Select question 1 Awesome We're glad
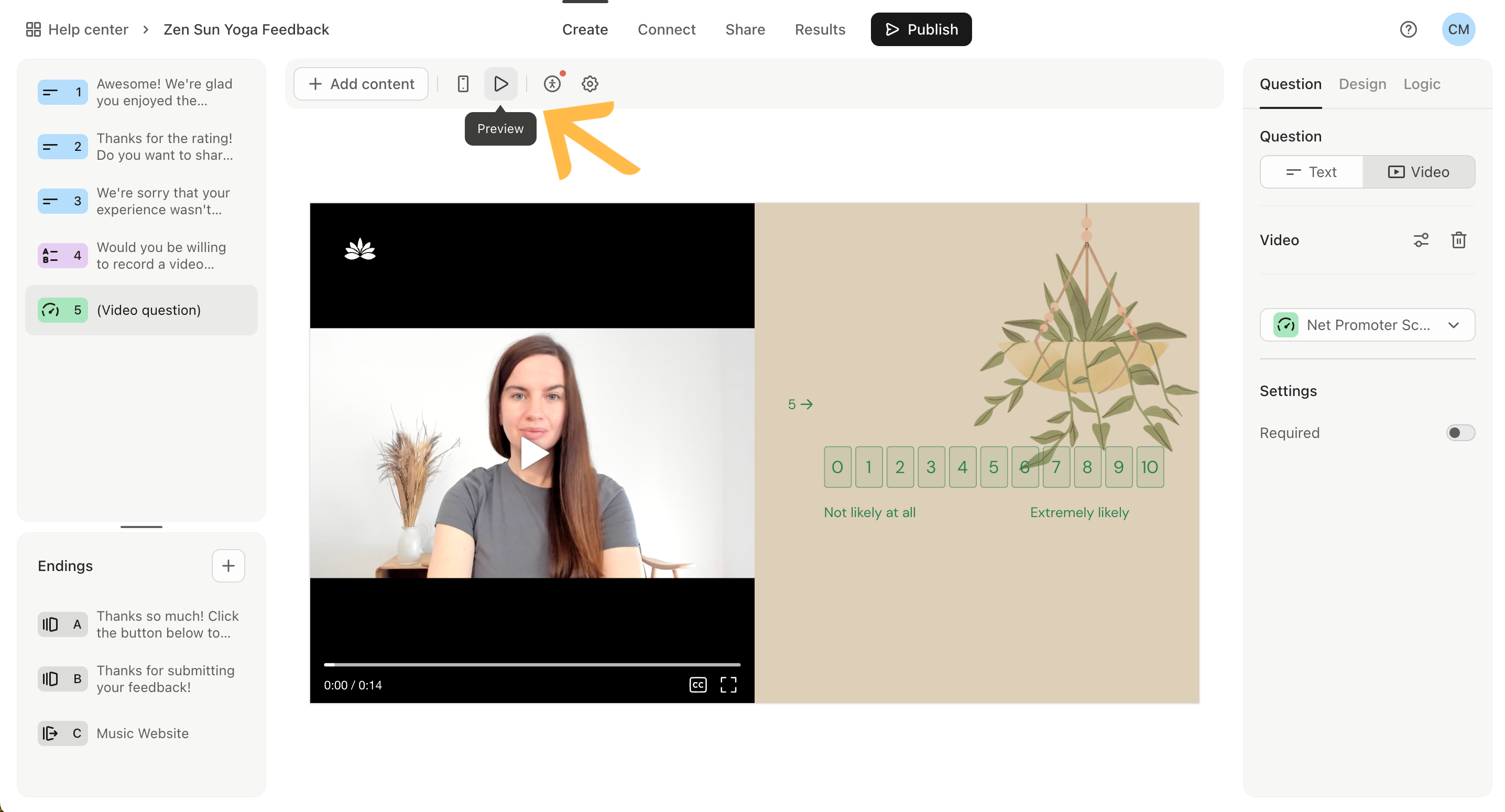The width and height of the screenshot is (1505, 812). coord(141,92)
